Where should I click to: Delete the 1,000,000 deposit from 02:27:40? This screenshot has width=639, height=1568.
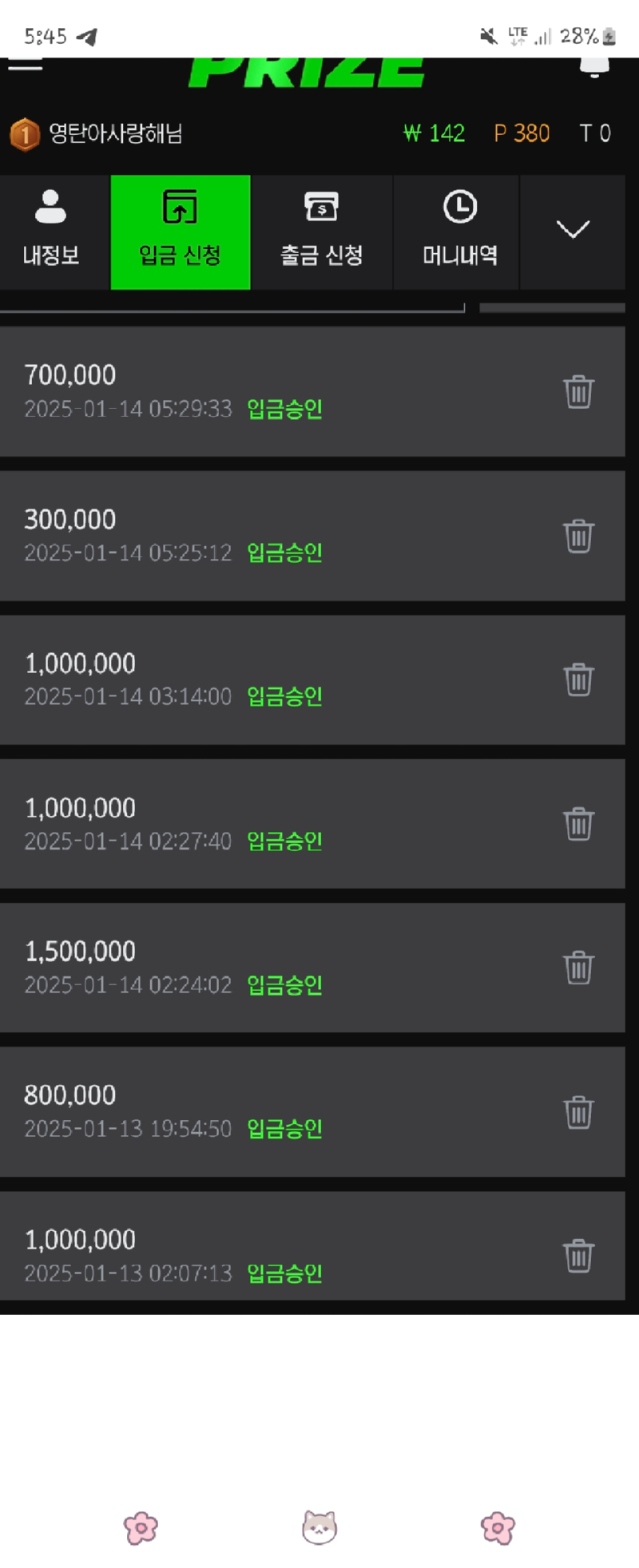(x=578, y=823)
